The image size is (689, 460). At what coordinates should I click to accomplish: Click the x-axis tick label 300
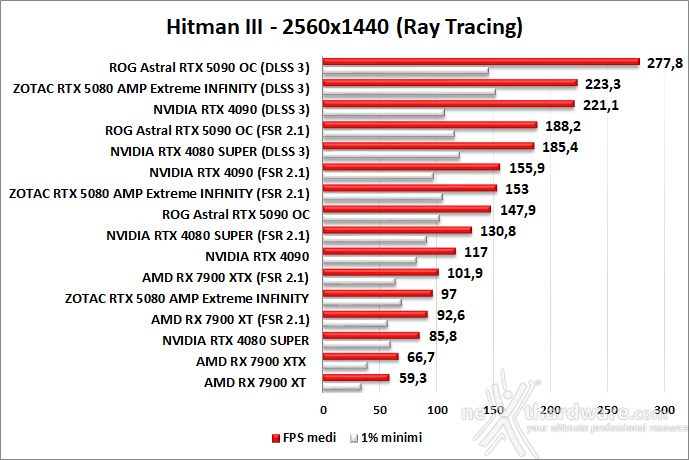click(x=664, y=410)
